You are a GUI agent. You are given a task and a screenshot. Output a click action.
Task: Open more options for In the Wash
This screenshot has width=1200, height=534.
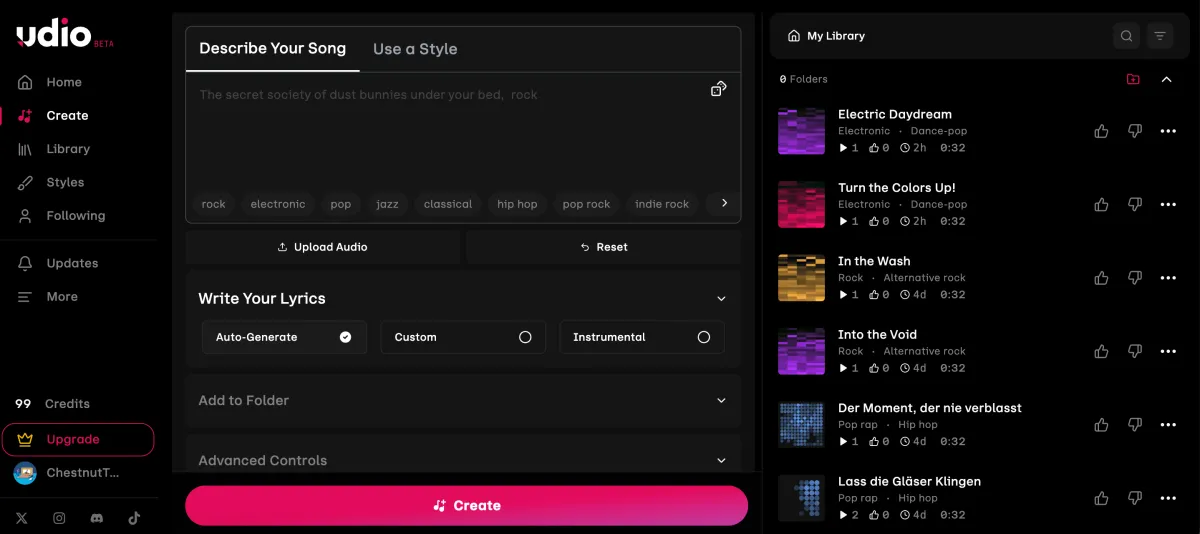click(x=1168, y=278)
